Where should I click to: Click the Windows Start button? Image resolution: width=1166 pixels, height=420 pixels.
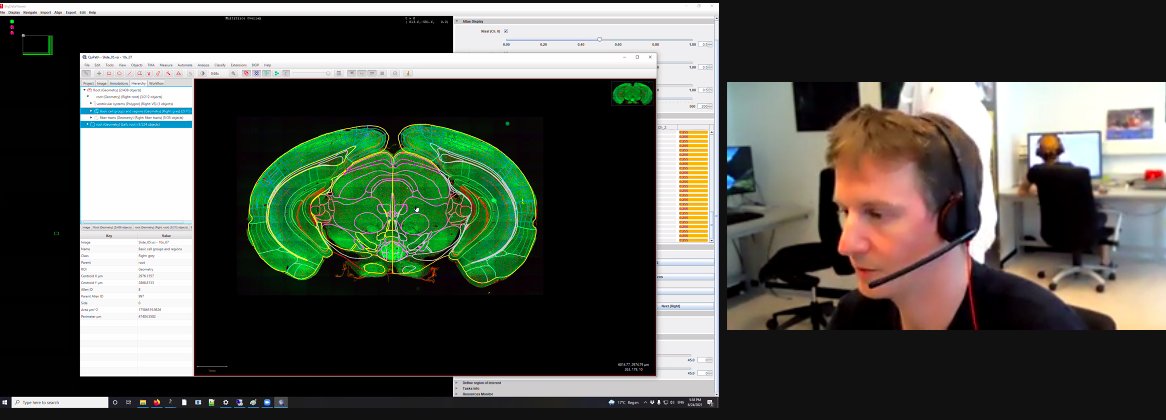click(4, 402)
